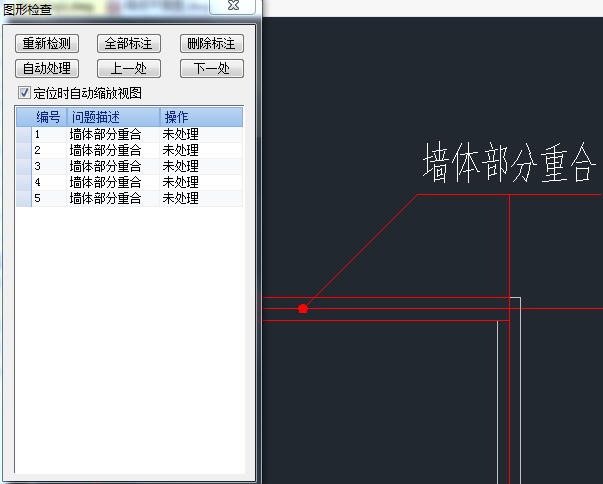
Task: Go to previous issue with 上一处
Action: [129, 68]
